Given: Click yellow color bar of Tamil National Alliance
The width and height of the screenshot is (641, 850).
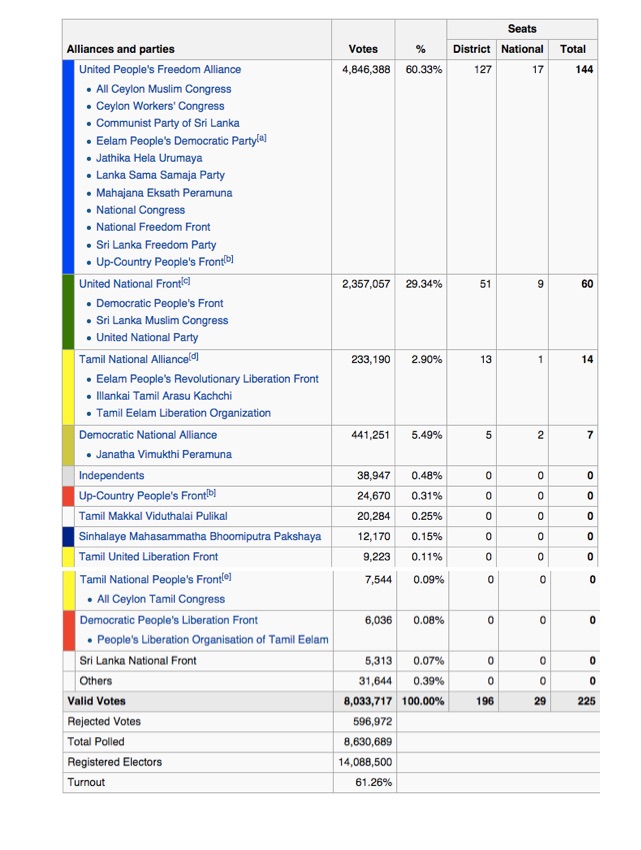Looking at the screenshot, I should (68, 387).
